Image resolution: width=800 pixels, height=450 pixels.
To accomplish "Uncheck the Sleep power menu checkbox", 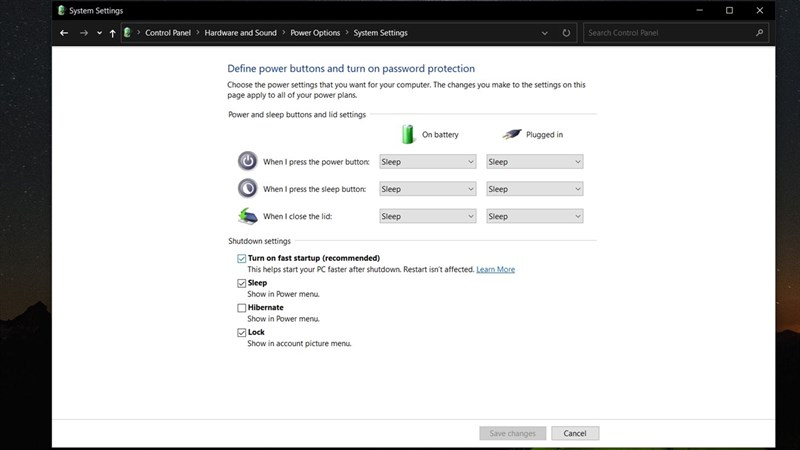I will tap(241, 283).
